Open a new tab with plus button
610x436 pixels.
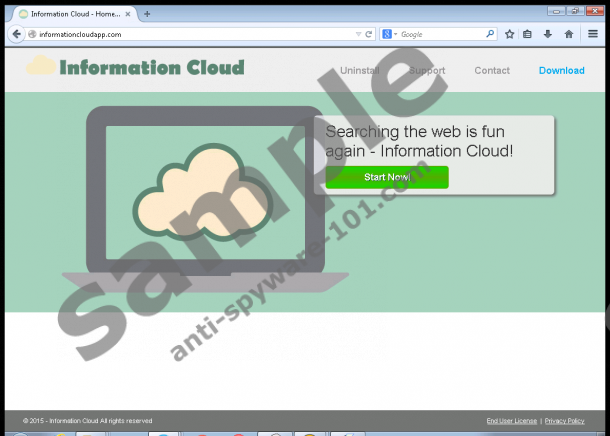[x=147, y=14]
